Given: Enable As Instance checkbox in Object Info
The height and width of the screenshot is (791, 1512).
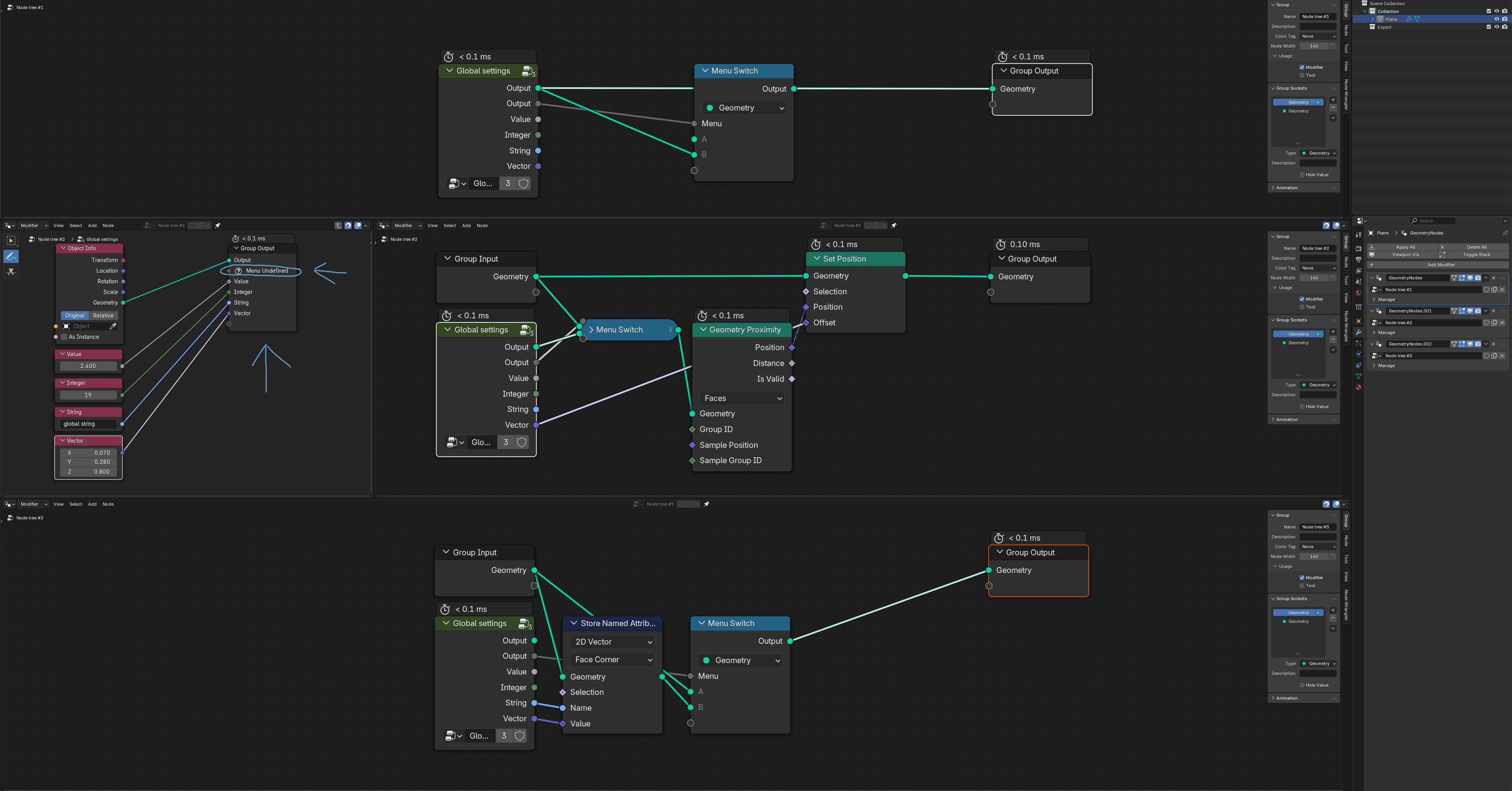Looking at the screenshot, I should click(65, 337).
